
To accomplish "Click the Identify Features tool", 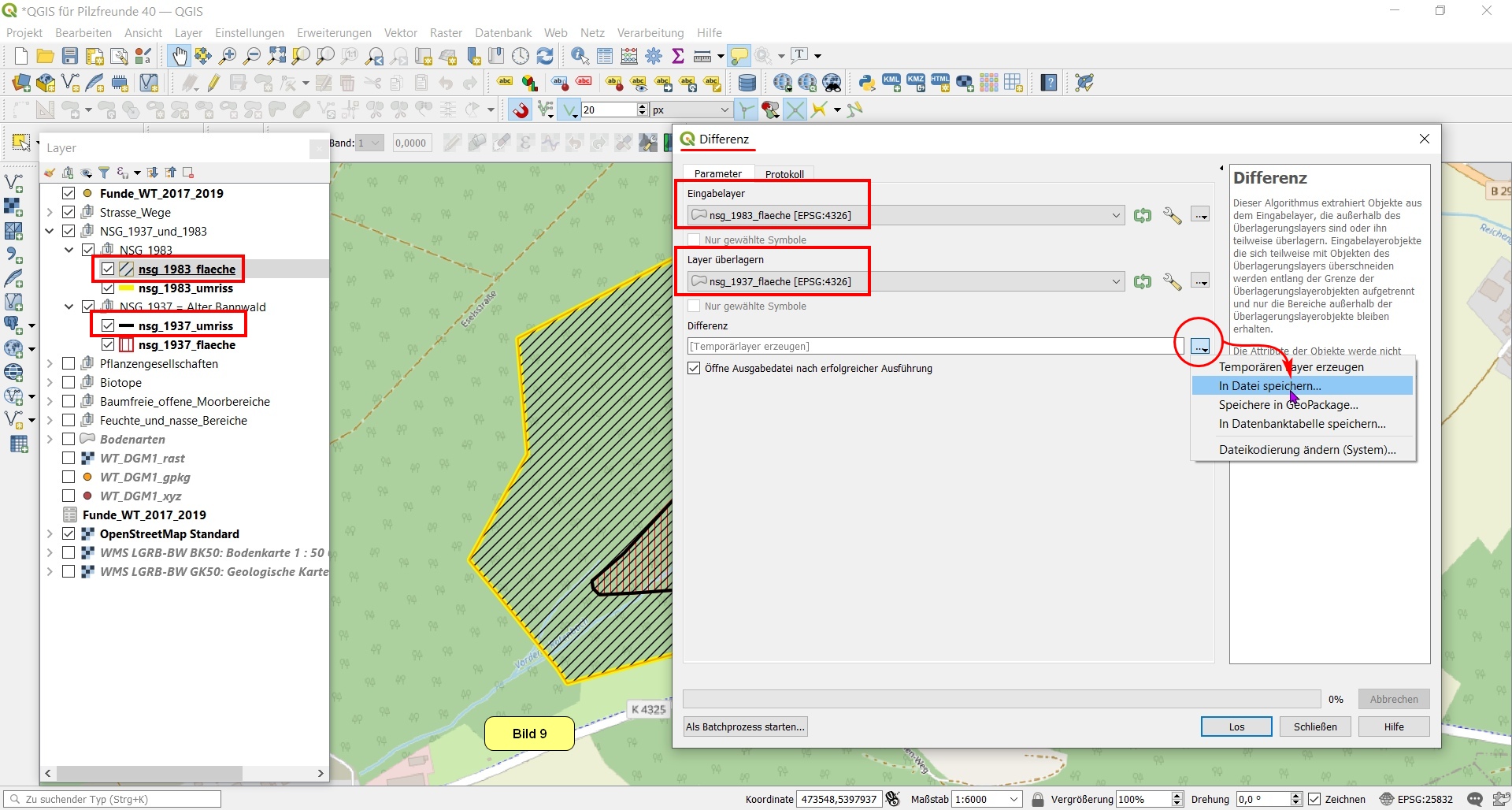I will coord(580,56).
